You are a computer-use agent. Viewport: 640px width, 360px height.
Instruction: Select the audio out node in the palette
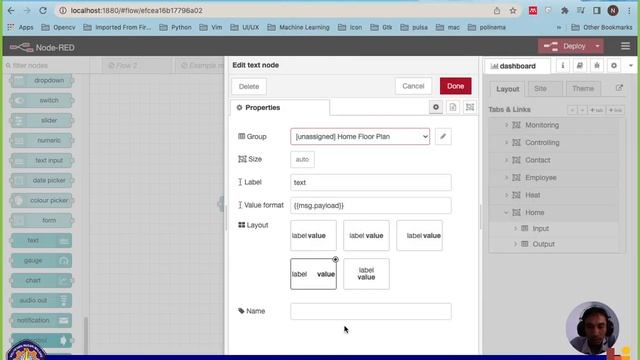tap(41, 300)
